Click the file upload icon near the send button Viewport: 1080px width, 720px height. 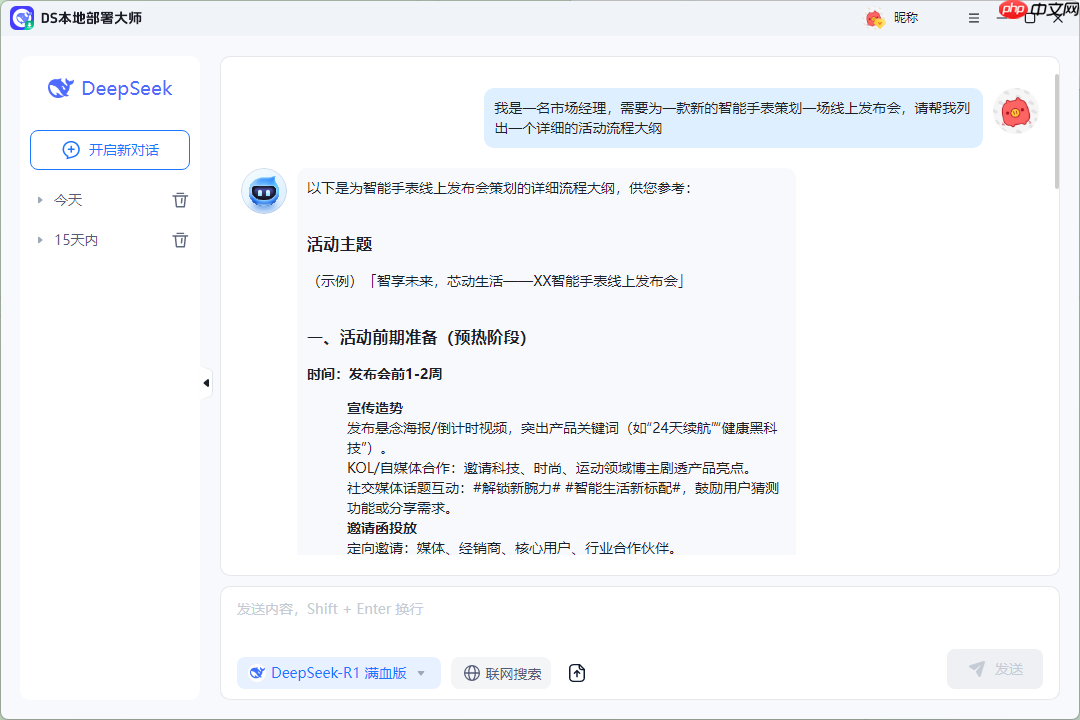pos(576,673)
